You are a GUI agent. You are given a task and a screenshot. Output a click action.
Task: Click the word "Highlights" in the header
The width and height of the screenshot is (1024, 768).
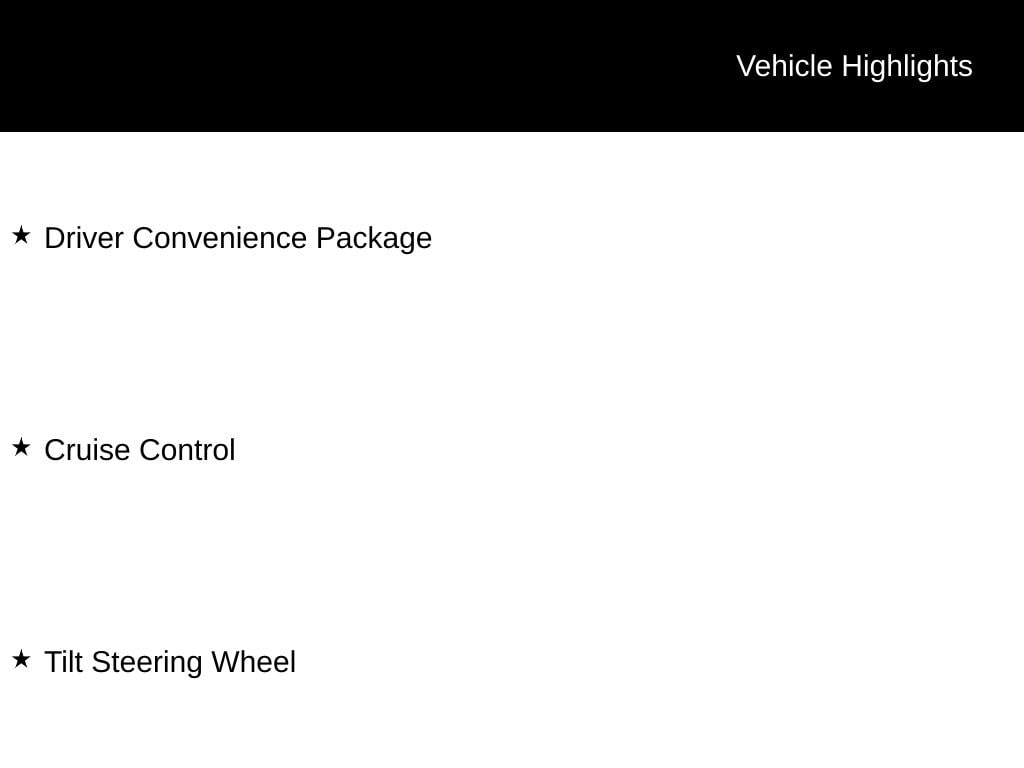pyautogui.click(x=907, y=66)
